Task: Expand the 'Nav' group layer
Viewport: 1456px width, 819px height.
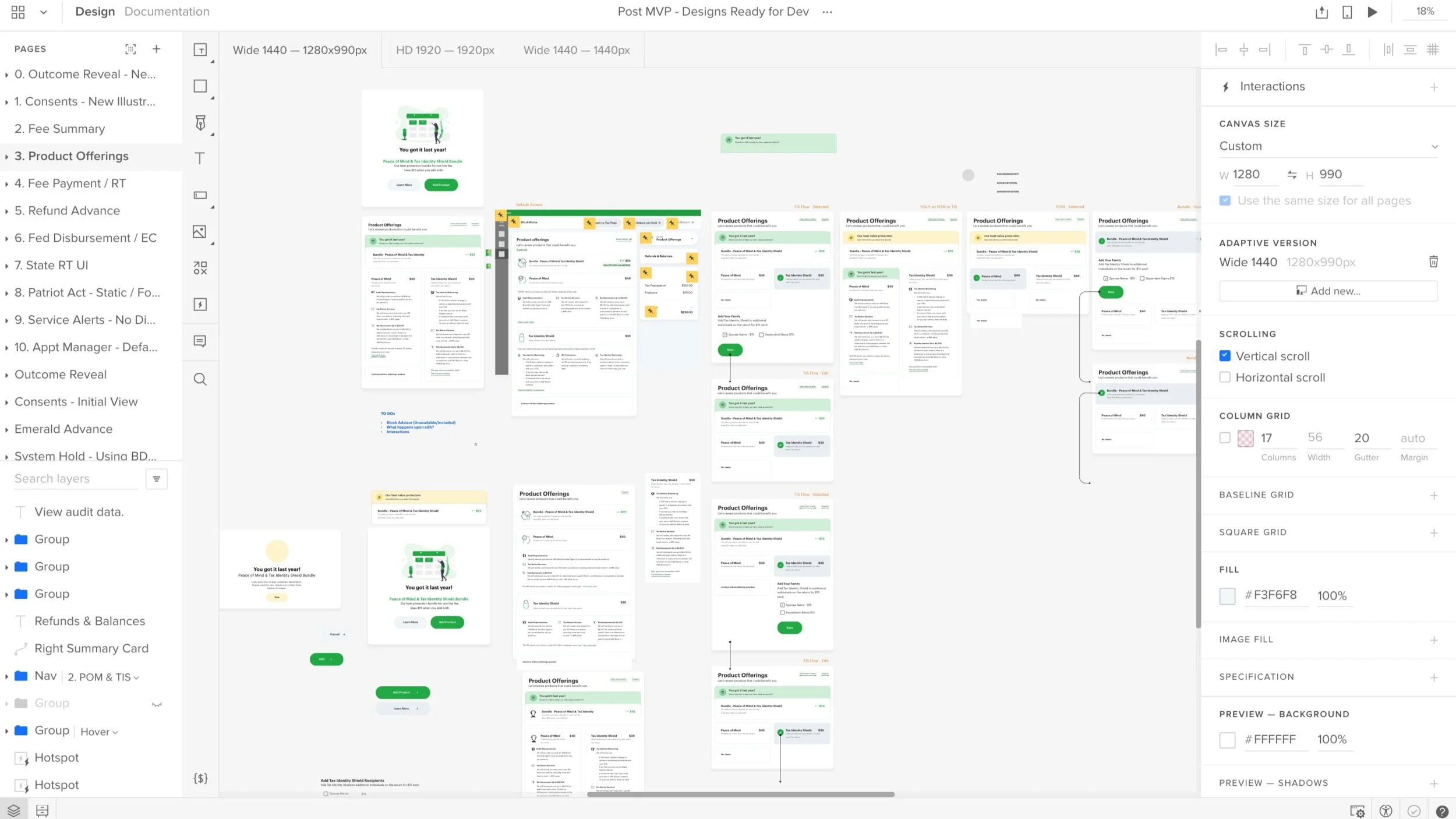Action: click(x=6, y=677)
